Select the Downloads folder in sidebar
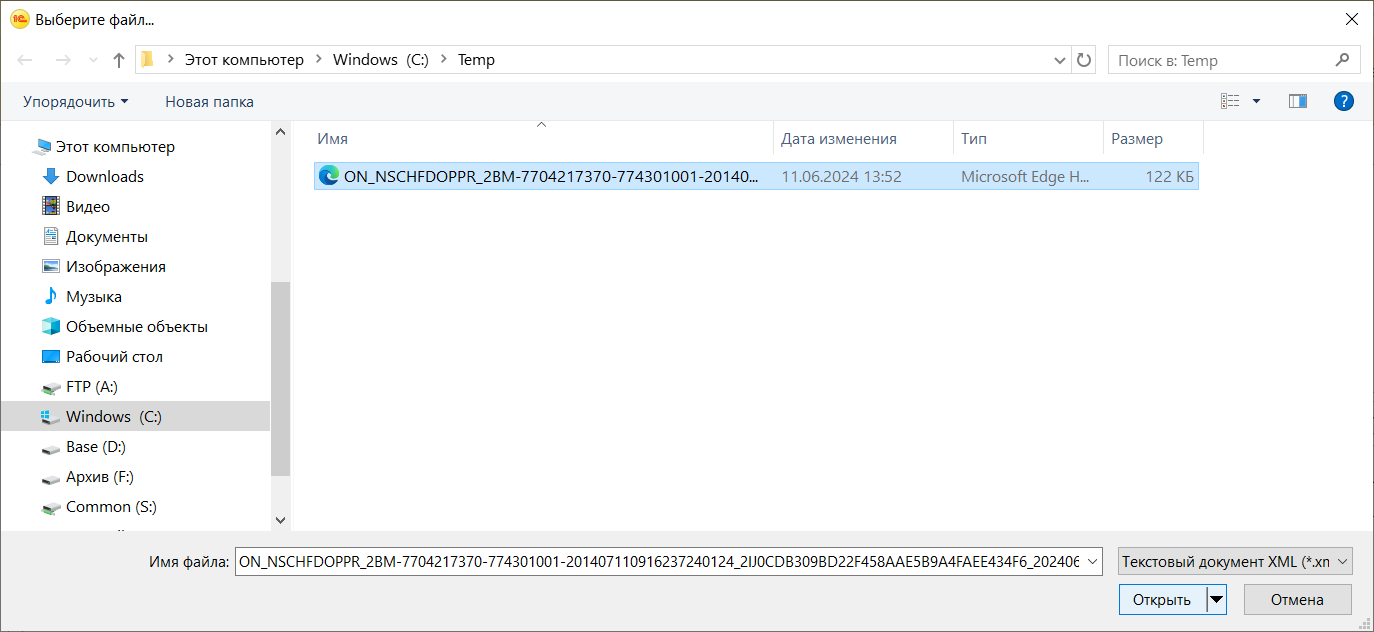Viewport: 1374px width, 632px height. (x=104, y=177)
